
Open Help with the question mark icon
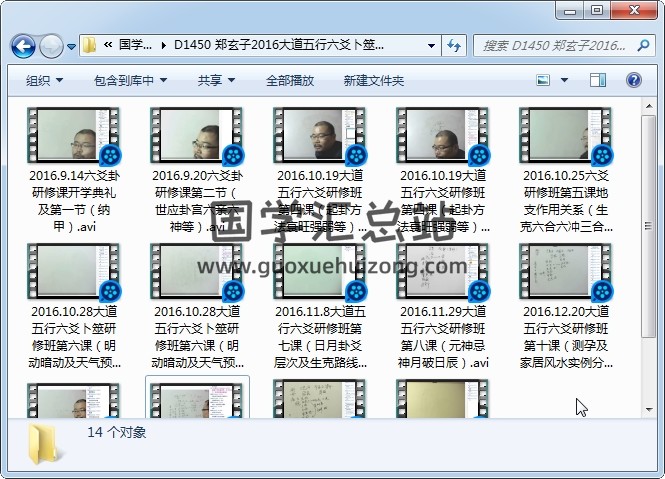coord(634,80)
